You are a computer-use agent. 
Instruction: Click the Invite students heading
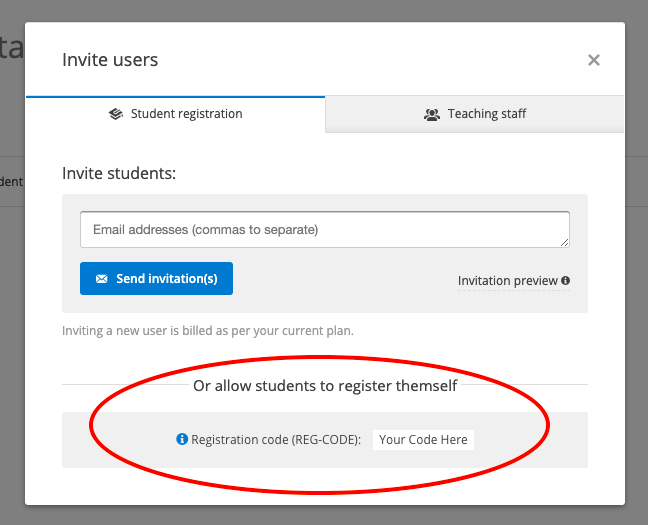click(x=119, y=173)
